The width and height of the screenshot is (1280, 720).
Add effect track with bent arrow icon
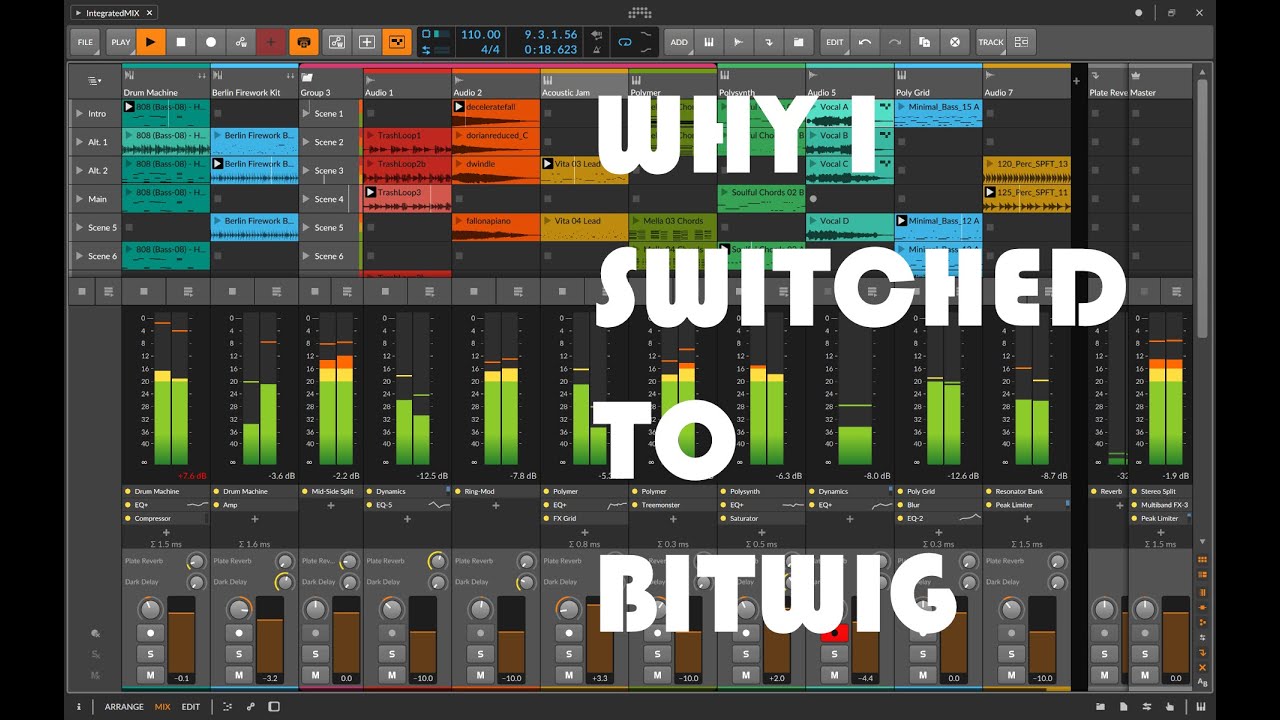tap(769, 42)
